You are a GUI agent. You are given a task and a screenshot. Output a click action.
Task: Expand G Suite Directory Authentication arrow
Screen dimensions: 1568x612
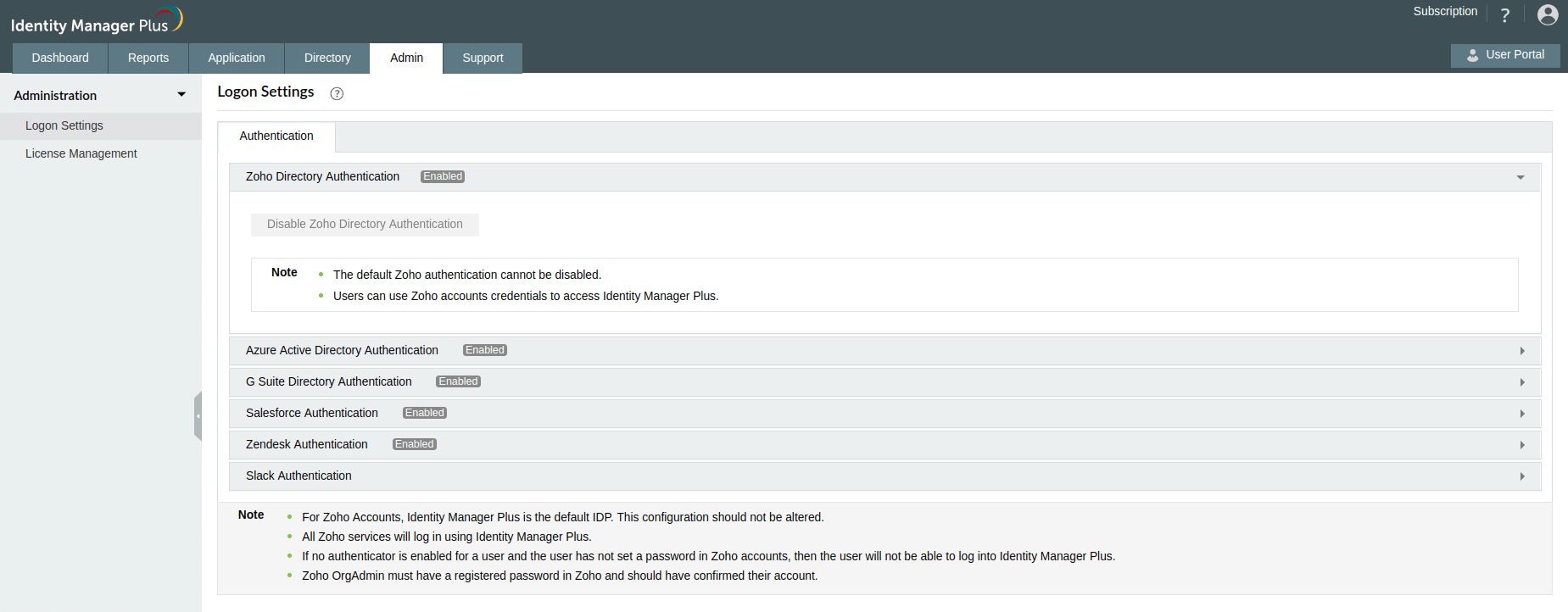coord(1522,382)
